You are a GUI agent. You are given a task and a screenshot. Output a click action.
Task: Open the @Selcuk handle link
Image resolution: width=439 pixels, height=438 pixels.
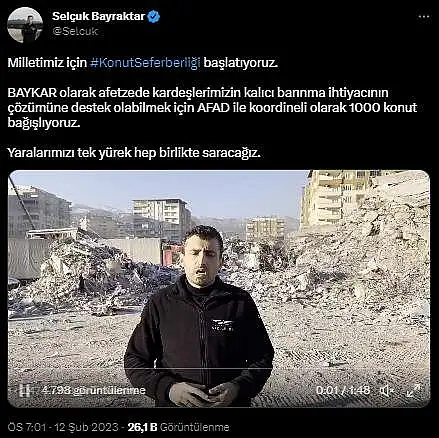[75, 31]
